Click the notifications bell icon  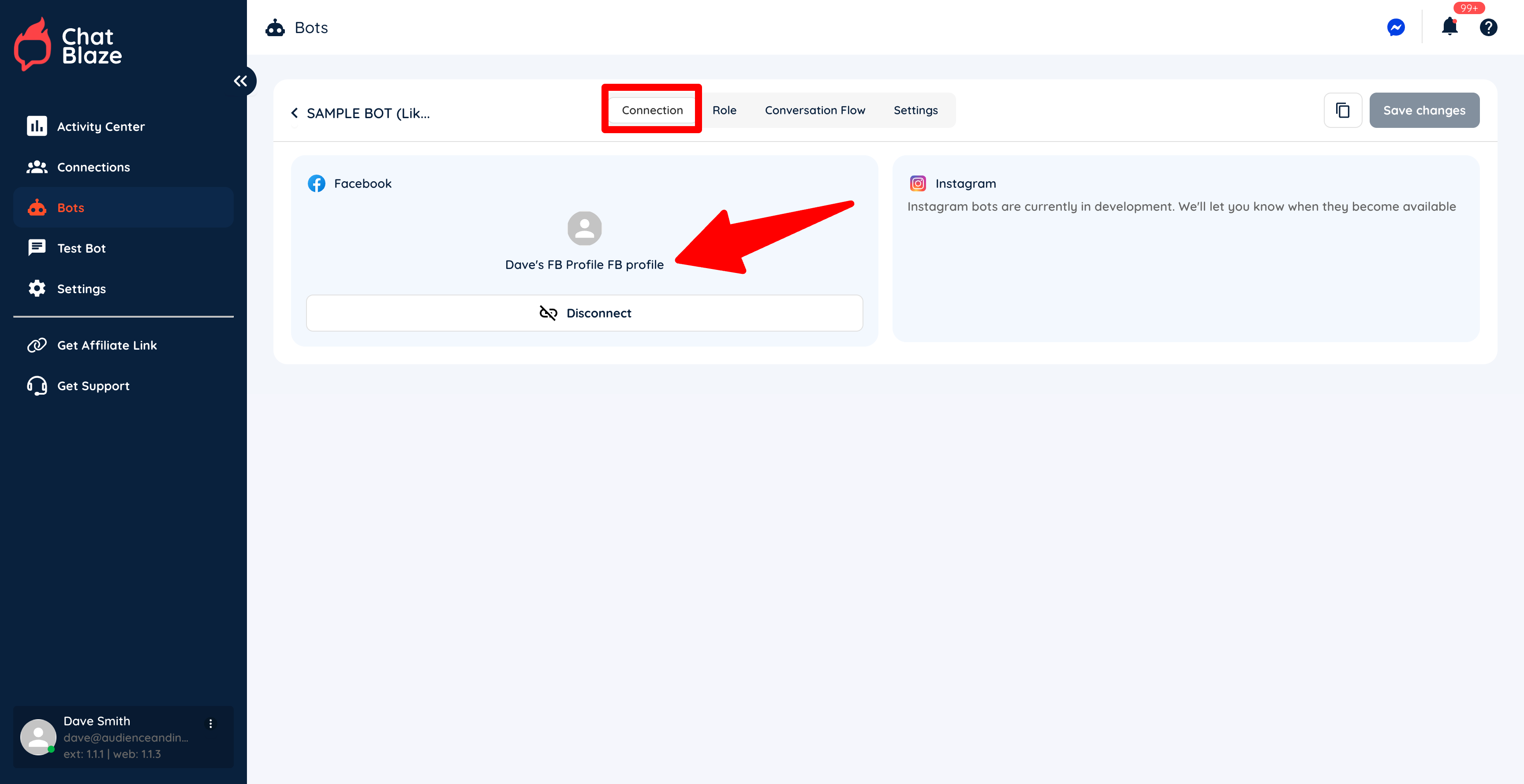(x=1449, y=27)
